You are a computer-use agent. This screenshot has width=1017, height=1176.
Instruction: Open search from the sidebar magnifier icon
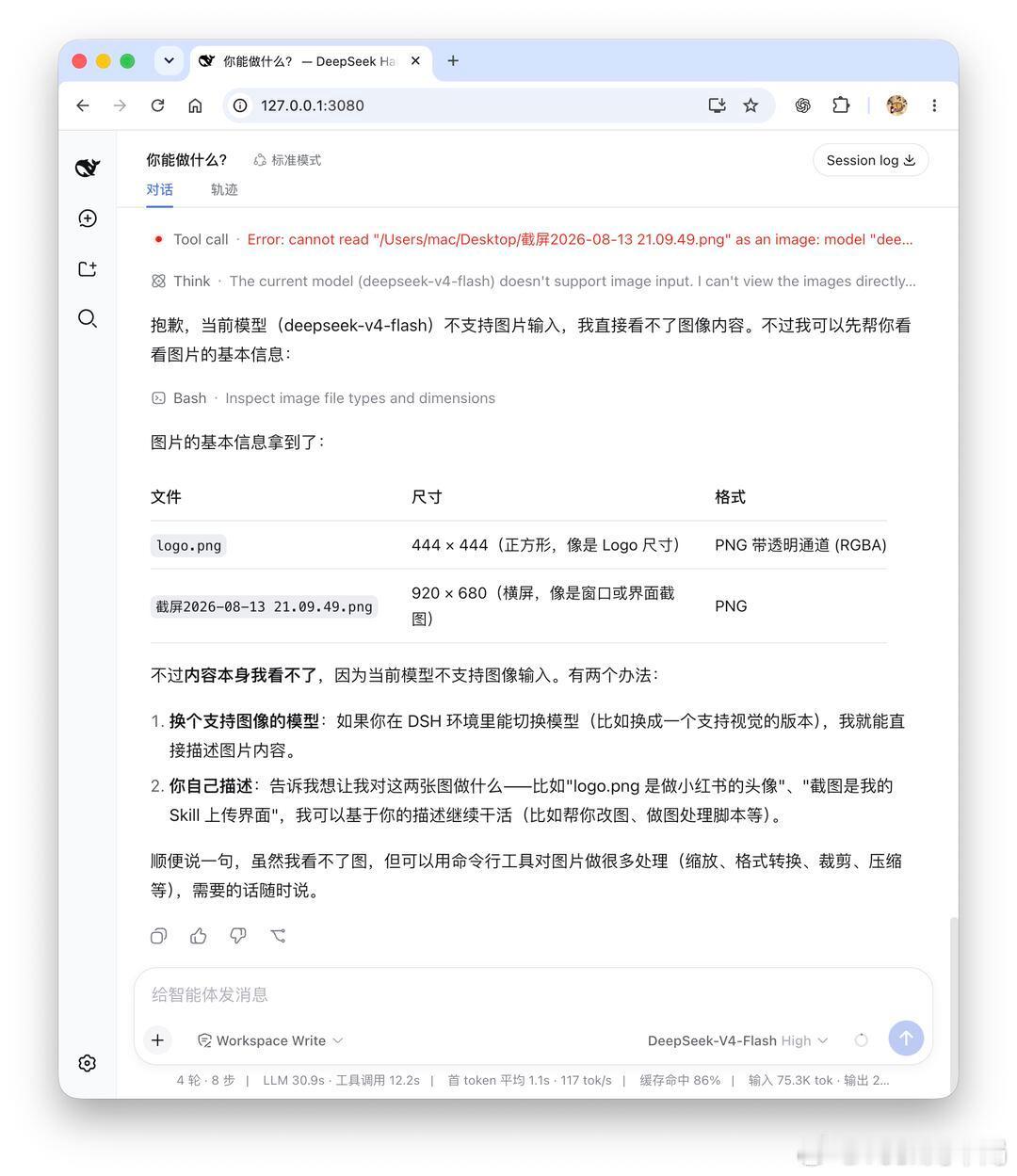(88, 318)
